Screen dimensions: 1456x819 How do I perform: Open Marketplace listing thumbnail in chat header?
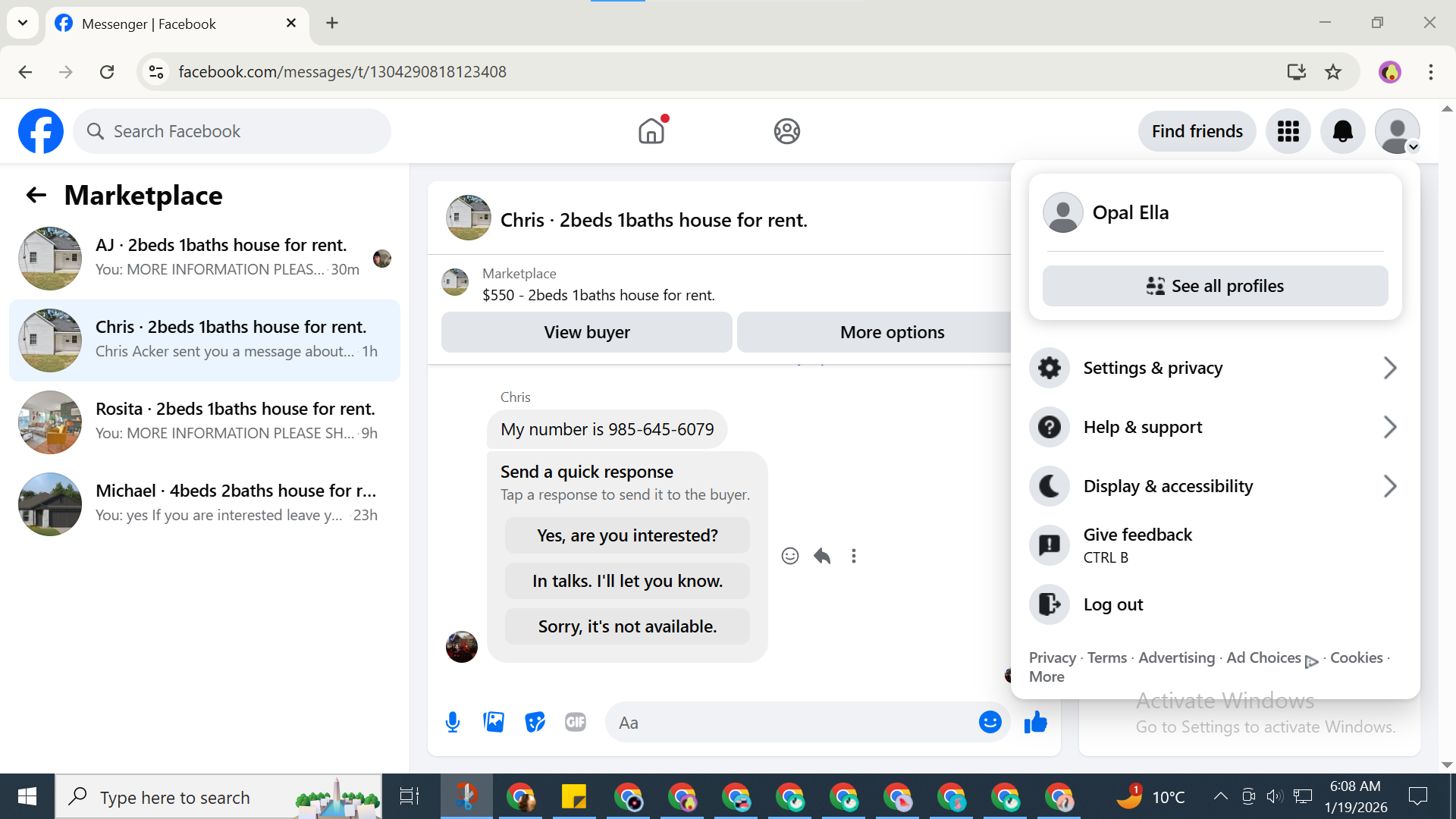point(469,218)
